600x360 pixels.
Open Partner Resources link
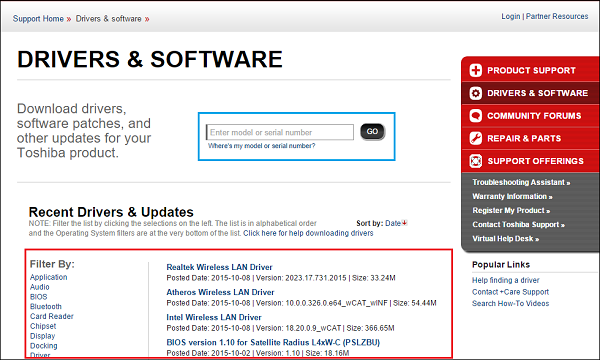(557, 16)
